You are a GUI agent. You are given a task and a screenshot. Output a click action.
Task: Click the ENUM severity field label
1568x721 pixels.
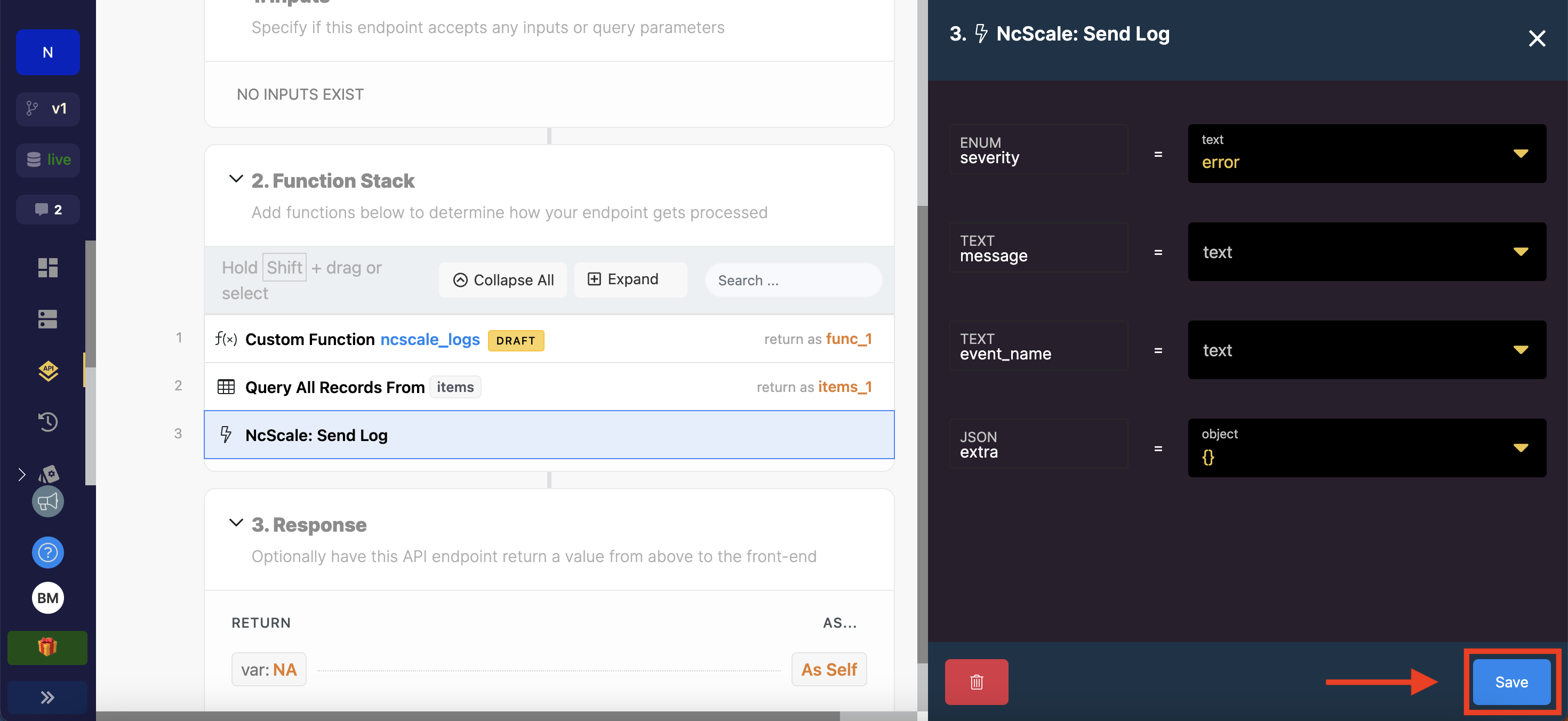[x=1038, y=150]
